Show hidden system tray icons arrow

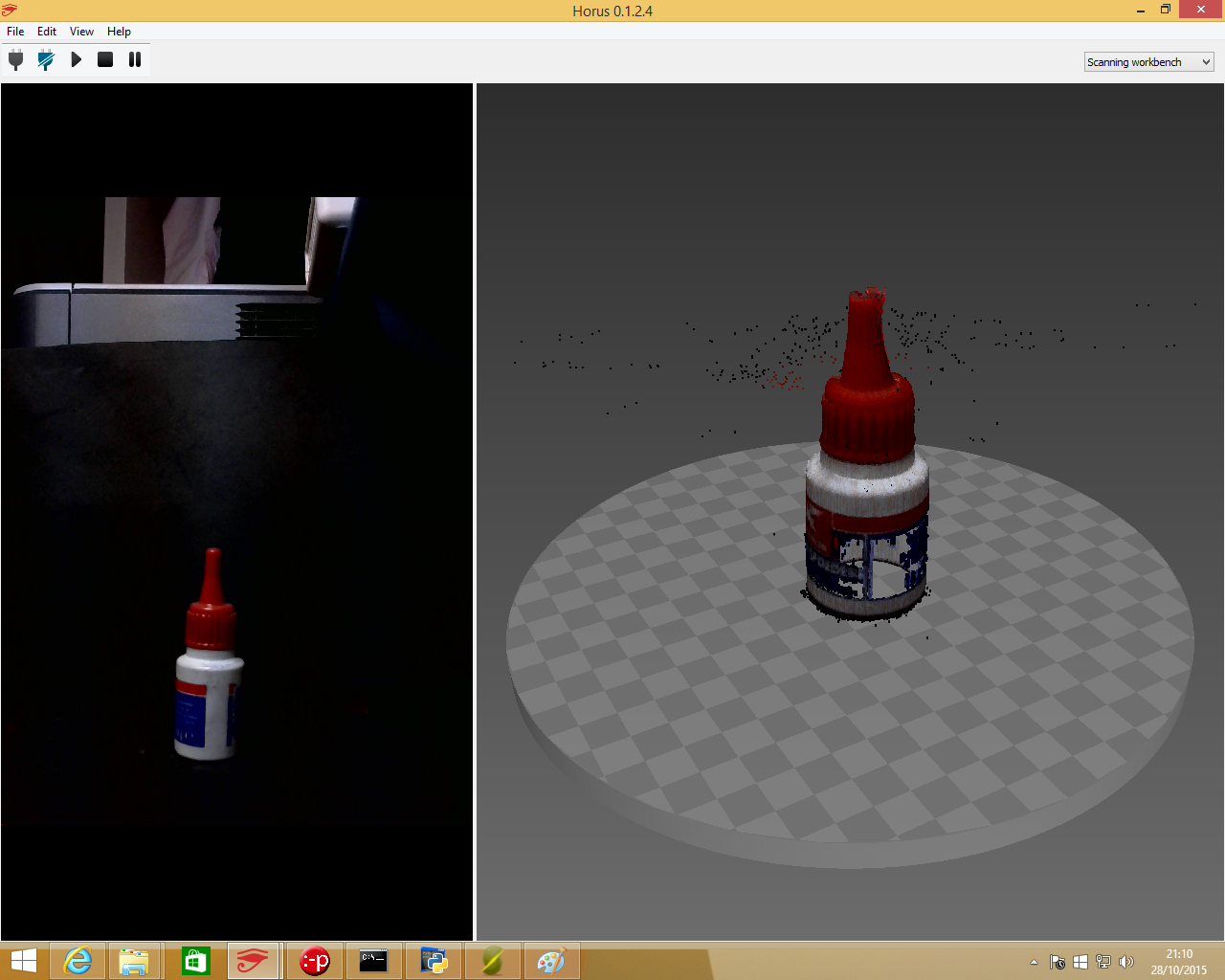1034,962
